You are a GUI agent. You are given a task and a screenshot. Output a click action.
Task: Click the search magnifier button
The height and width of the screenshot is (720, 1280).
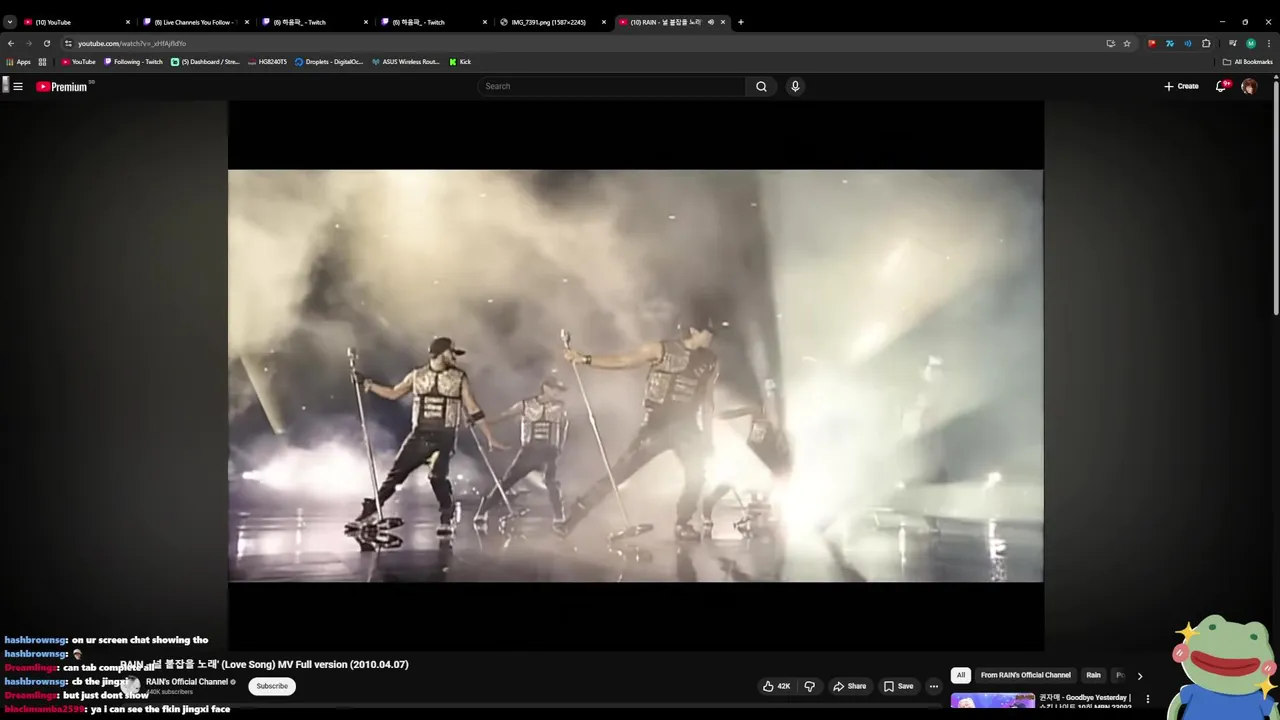[x=761, y=86]
